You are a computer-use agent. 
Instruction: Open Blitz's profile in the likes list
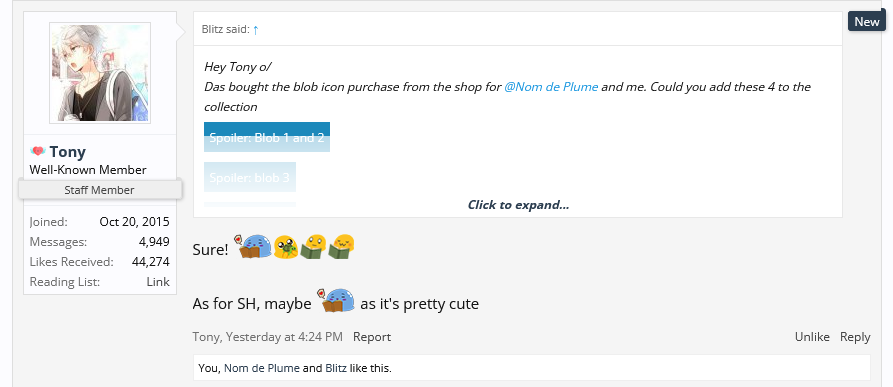click(x=336, y=368)
